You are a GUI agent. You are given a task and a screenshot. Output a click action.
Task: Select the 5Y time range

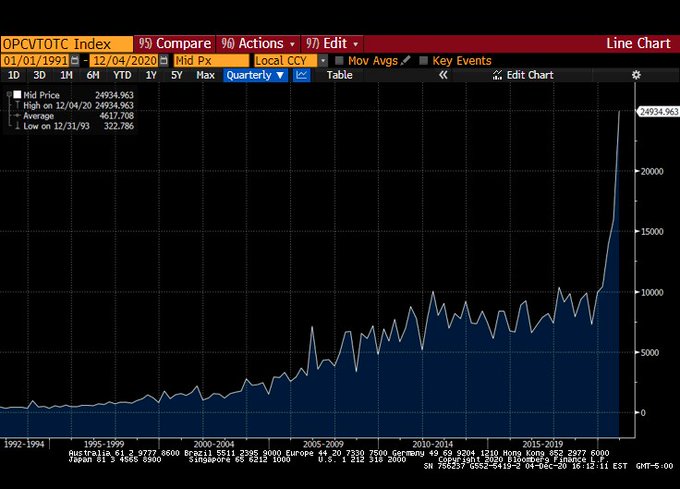pos(177,75)
